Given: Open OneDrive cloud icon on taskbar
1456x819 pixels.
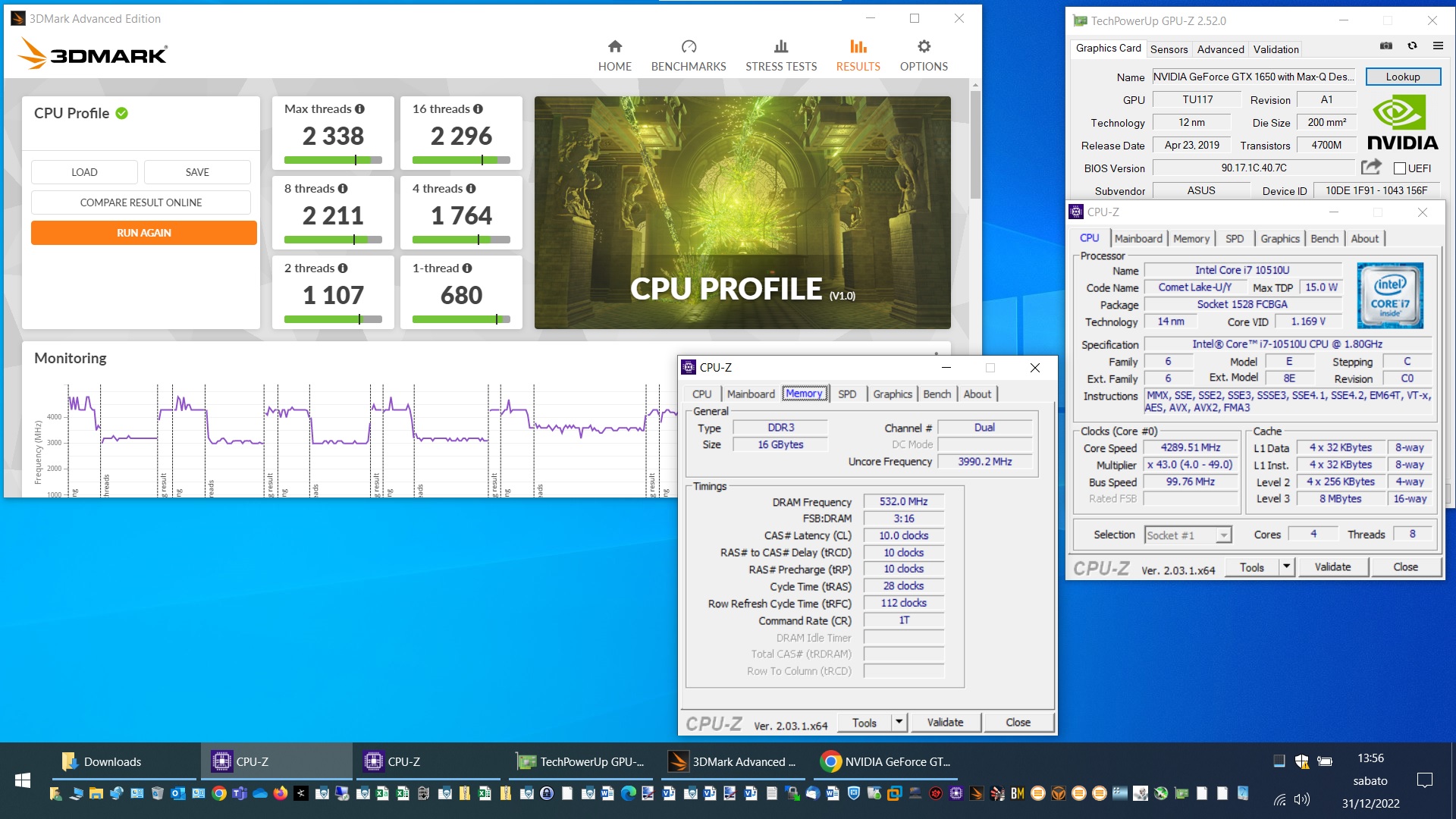Looking at the screenshot, I should 260,793.
